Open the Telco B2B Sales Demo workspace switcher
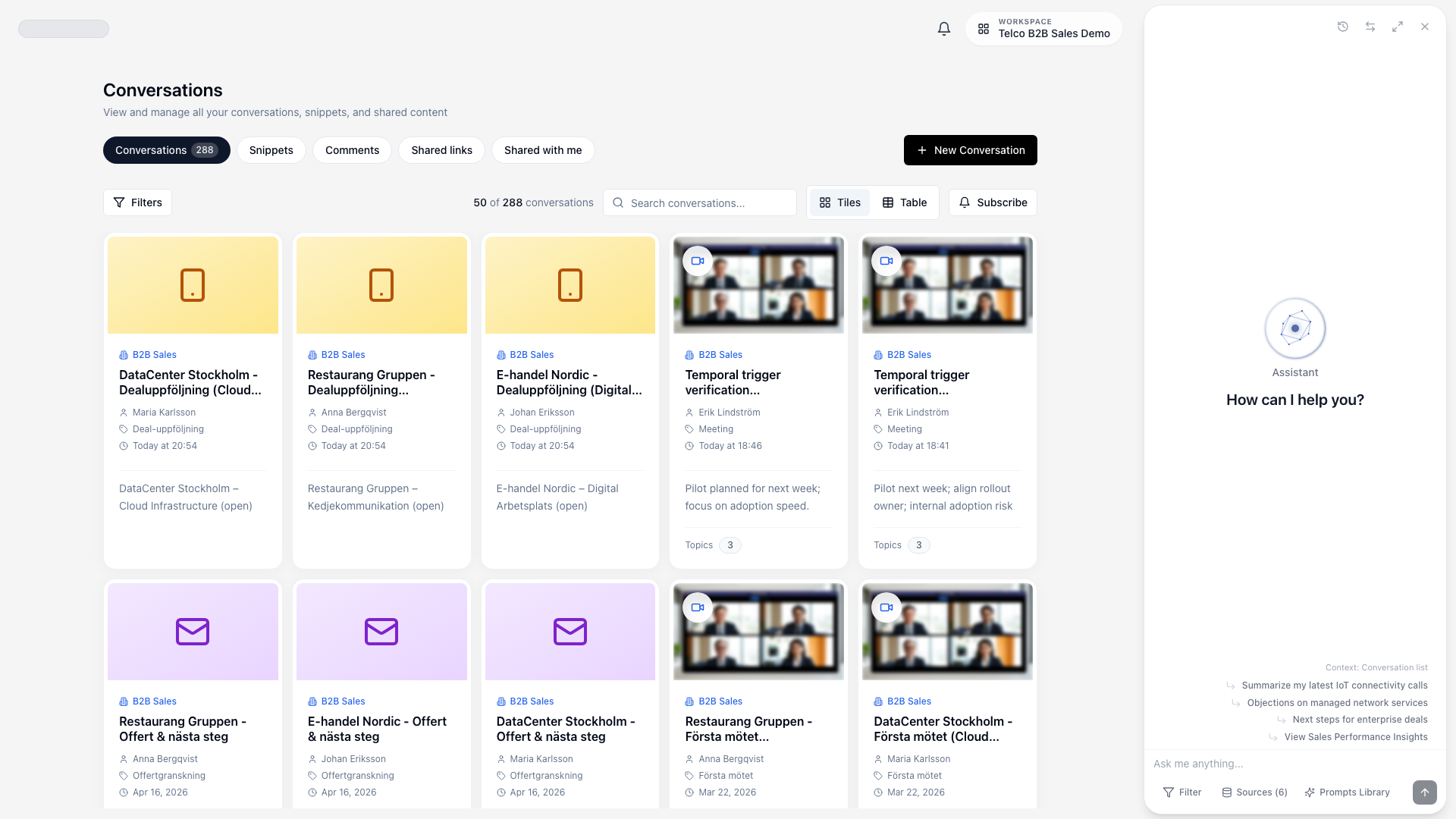Viewport: 1456px width, 819px height. pos(1043,29)
